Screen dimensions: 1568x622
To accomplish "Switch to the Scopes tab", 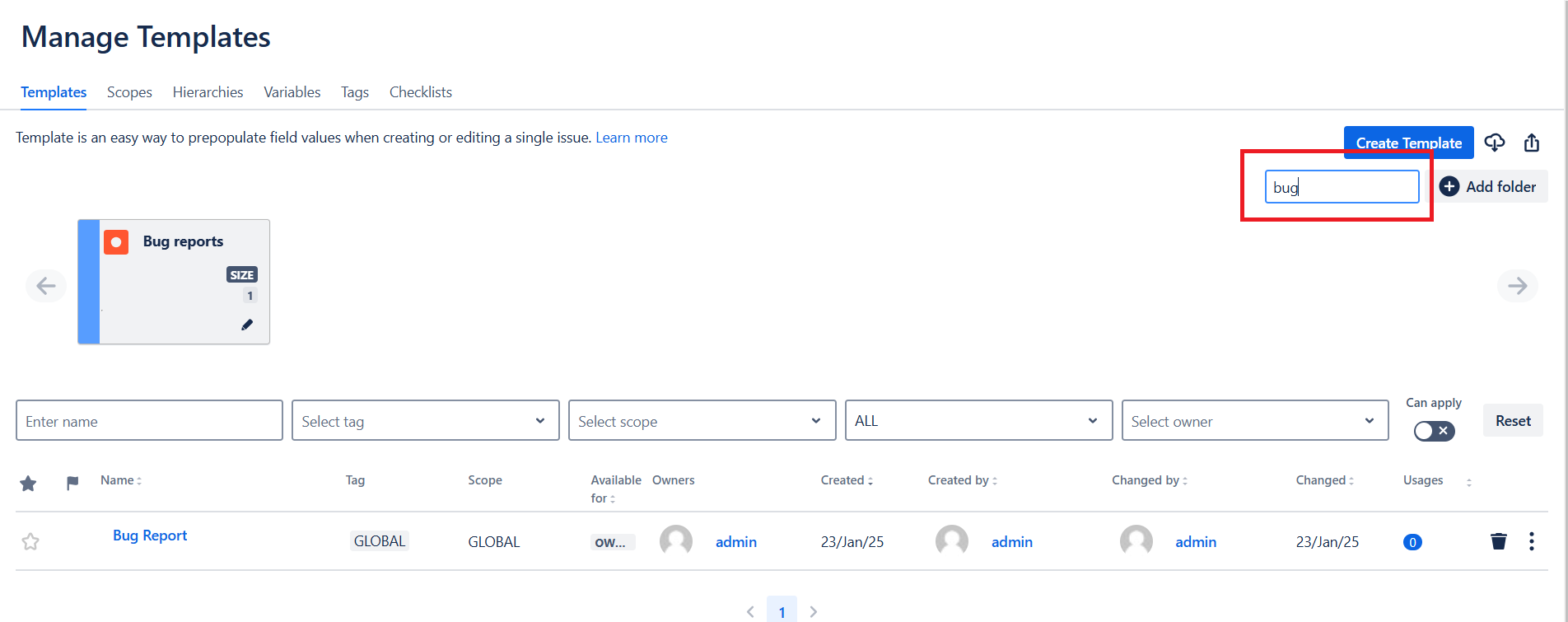I will point(129,92).
